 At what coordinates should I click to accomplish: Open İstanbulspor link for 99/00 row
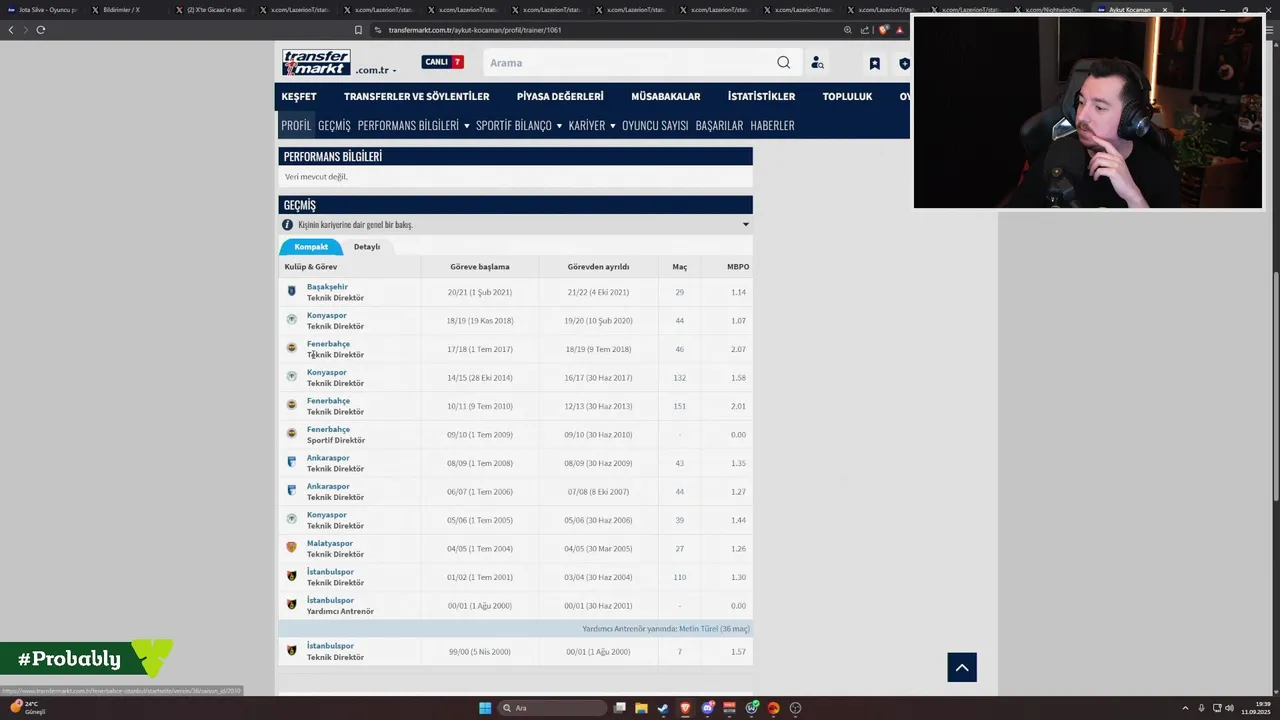point(330,646)
